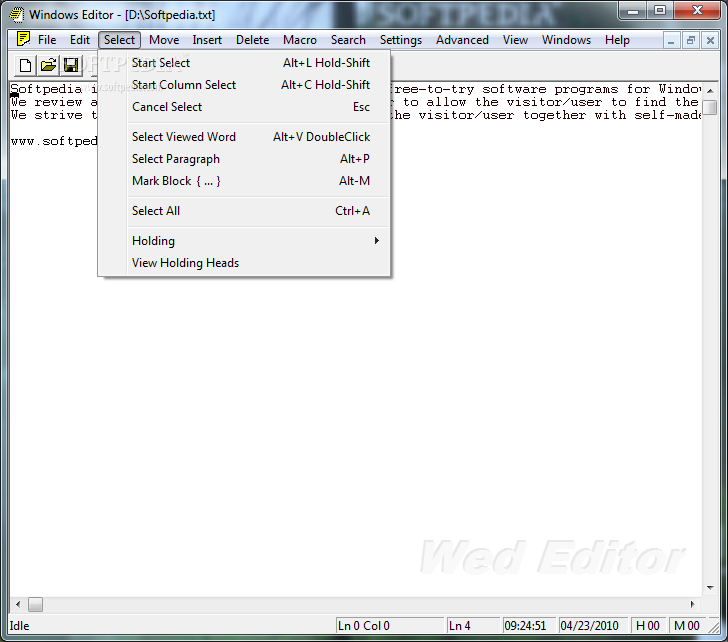Open the Edit menu

coord(80,40)
